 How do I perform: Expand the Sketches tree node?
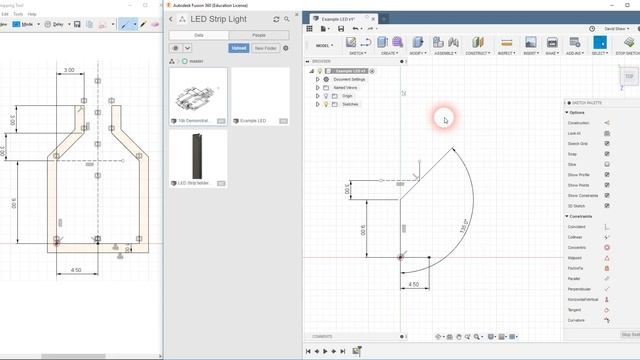pos(318,104)
